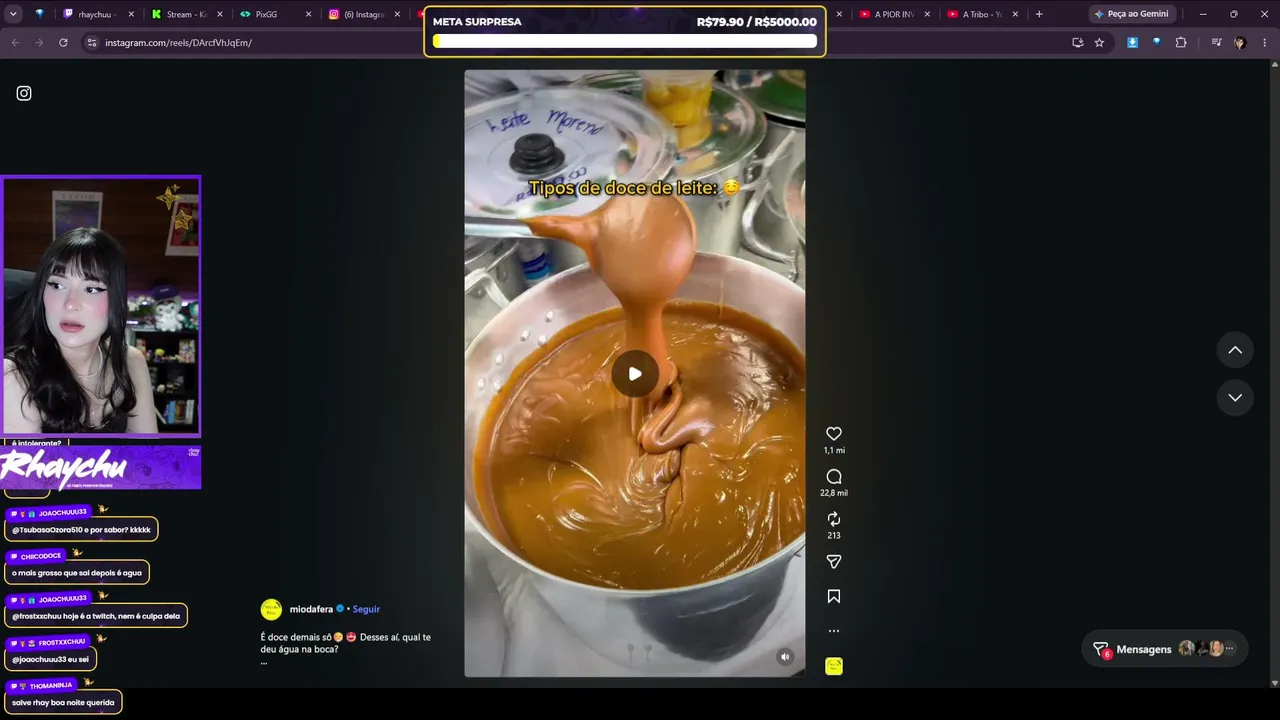Share the reel using paper plane icon
This screenshot has width=1280, height=720.
[x=834, y=562]
